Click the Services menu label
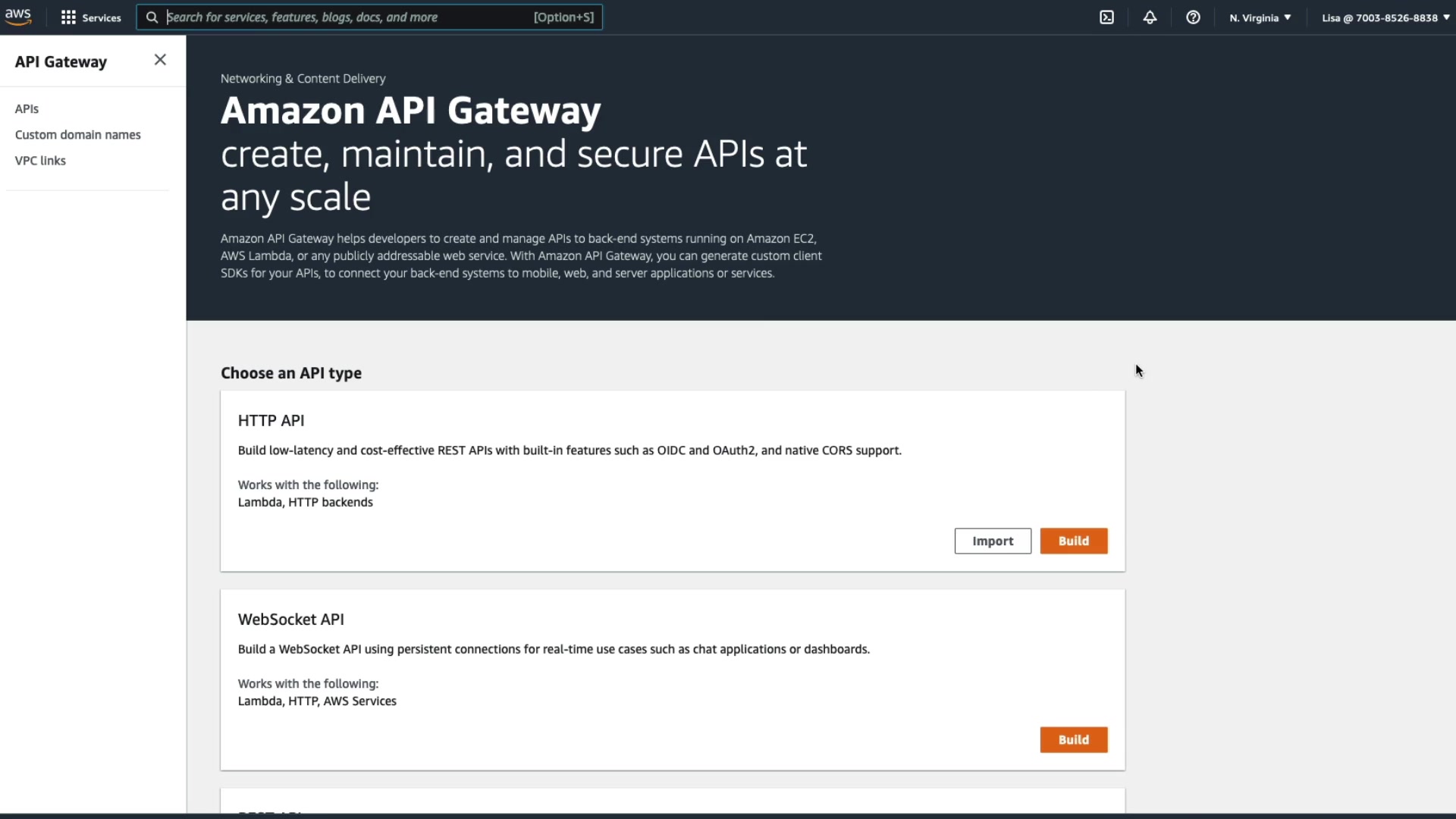The width and height of the screenshot is (1456, 819). [x=102, y=17]
